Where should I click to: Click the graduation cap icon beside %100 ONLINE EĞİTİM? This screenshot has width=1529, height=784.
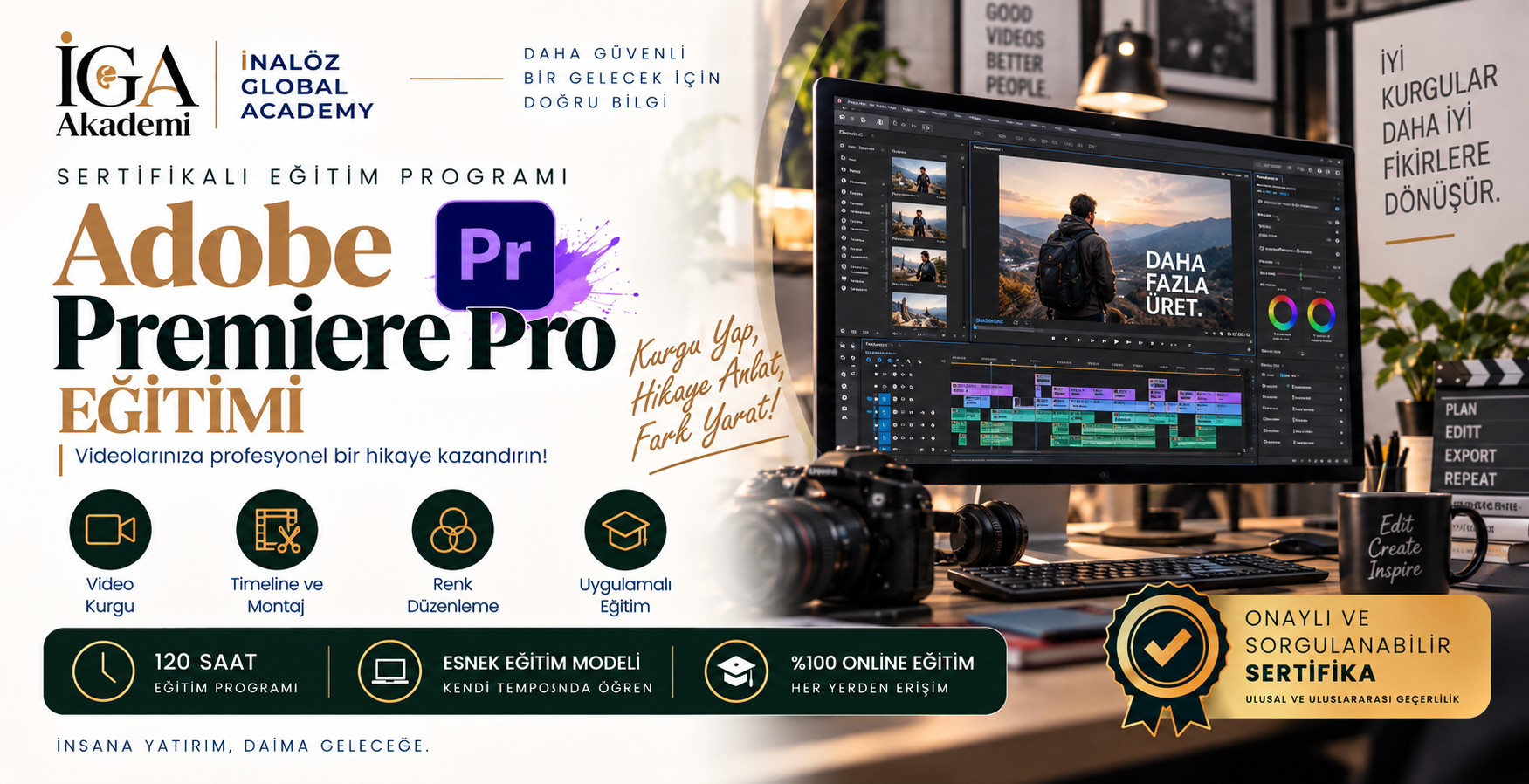click(735, 671)
